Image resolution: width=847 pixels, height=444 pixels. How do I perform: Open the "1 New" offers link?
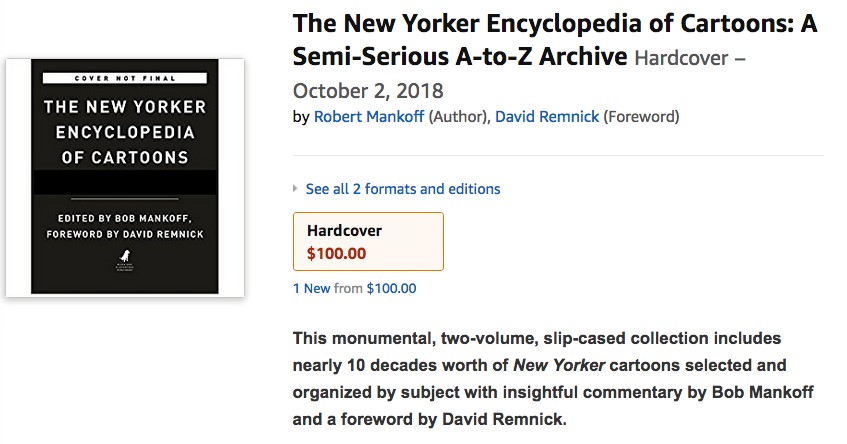pos(311,288)
